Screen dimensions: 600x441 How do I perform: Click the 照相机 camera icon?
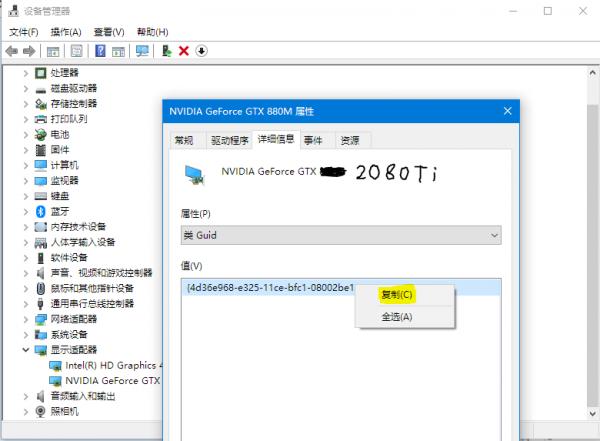pyautogui.click(x=41, y=411)
